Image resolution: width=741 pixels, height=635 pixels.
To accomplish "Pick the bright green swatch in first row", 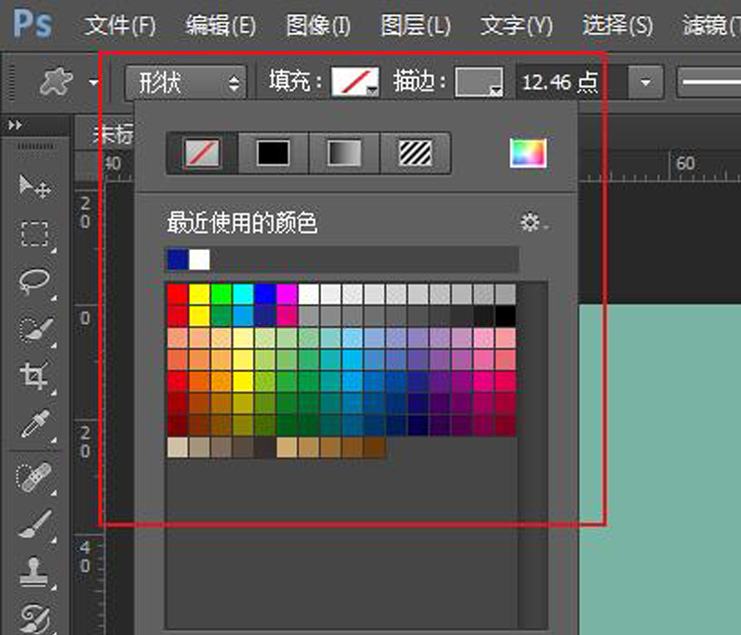I will (x=221, y=294).
